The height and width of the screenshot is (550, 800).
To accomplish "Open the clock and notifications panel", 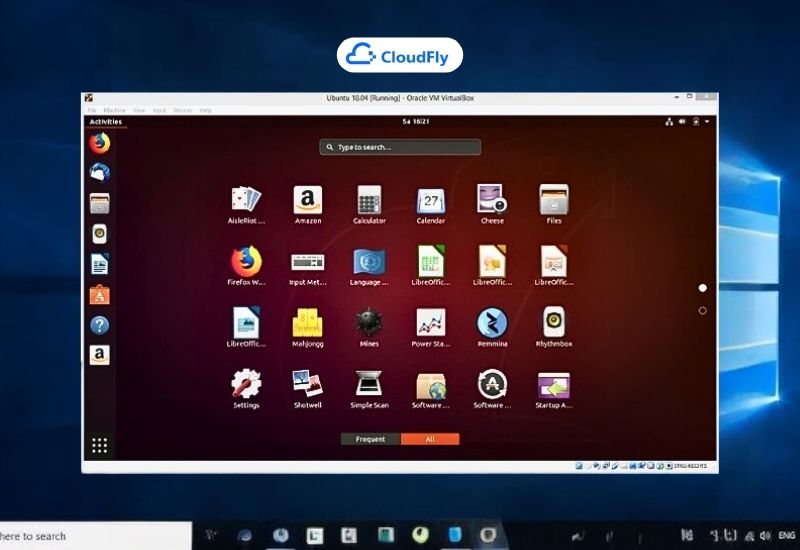I will tap(416, 121).
